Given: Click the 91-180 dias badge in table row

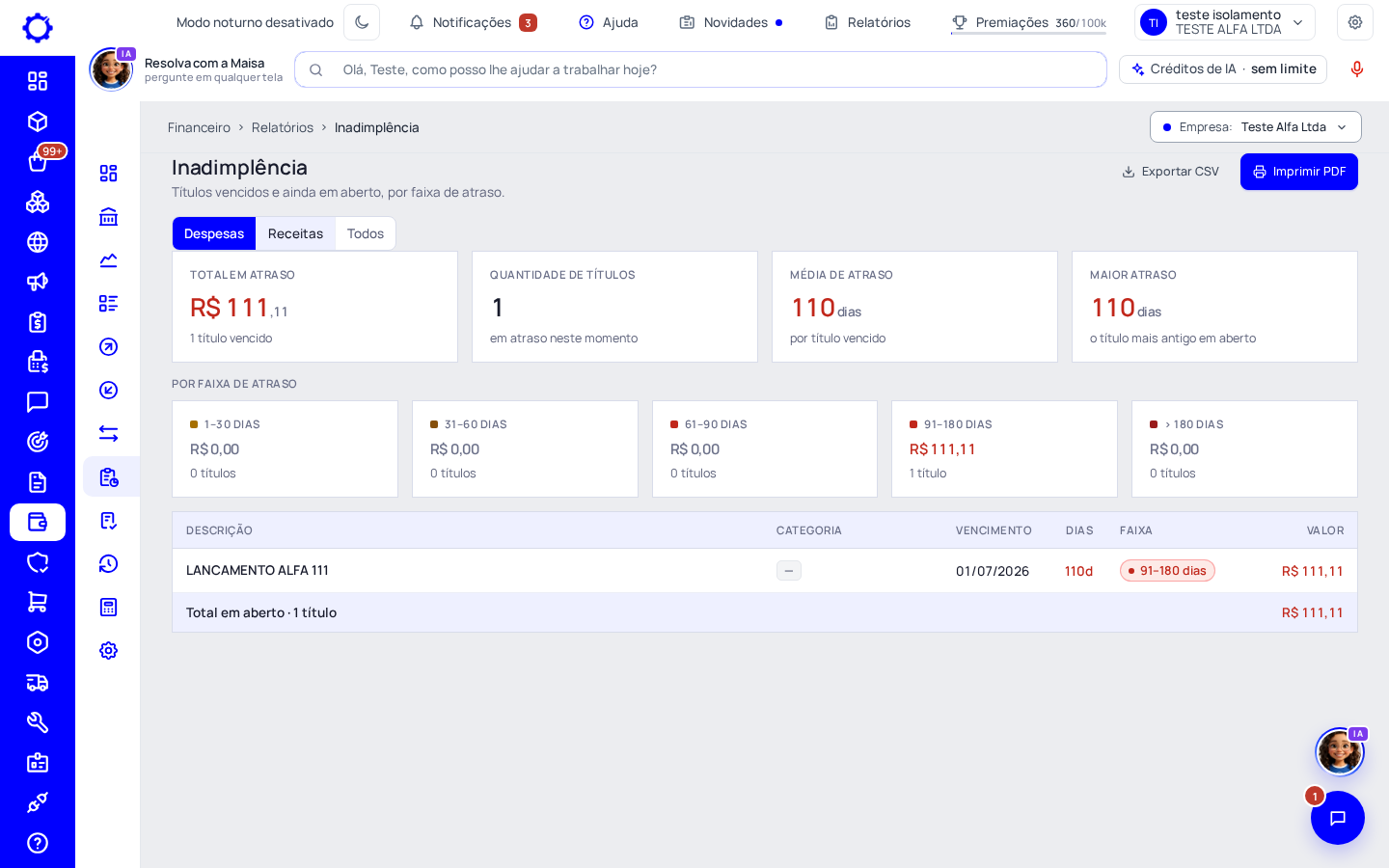Looking at the screenshot, I should 1167,571.
